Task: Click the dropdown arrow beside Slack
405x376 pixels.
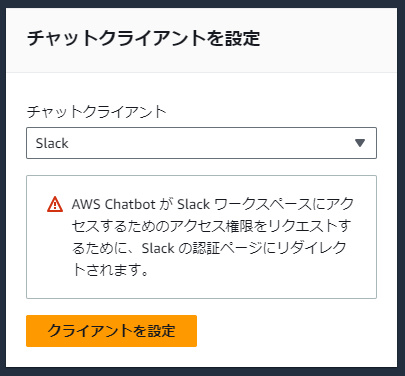Action: pyautogui.click(x=360, y=143)
